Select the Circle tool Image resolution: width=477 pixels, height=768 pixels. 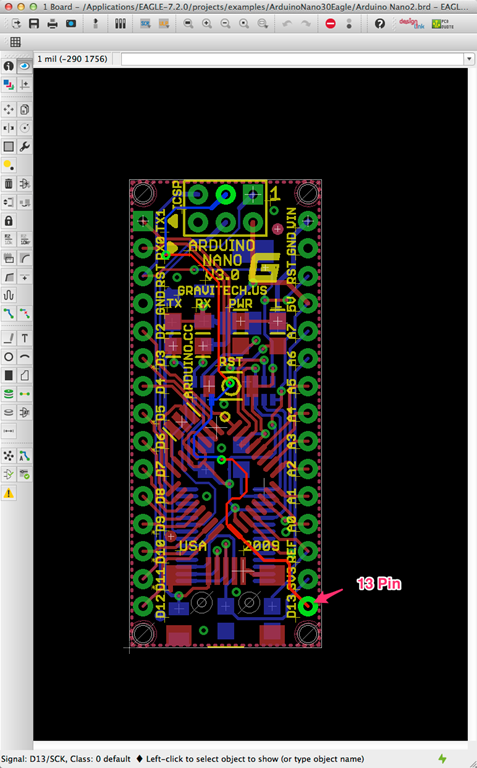9,357
